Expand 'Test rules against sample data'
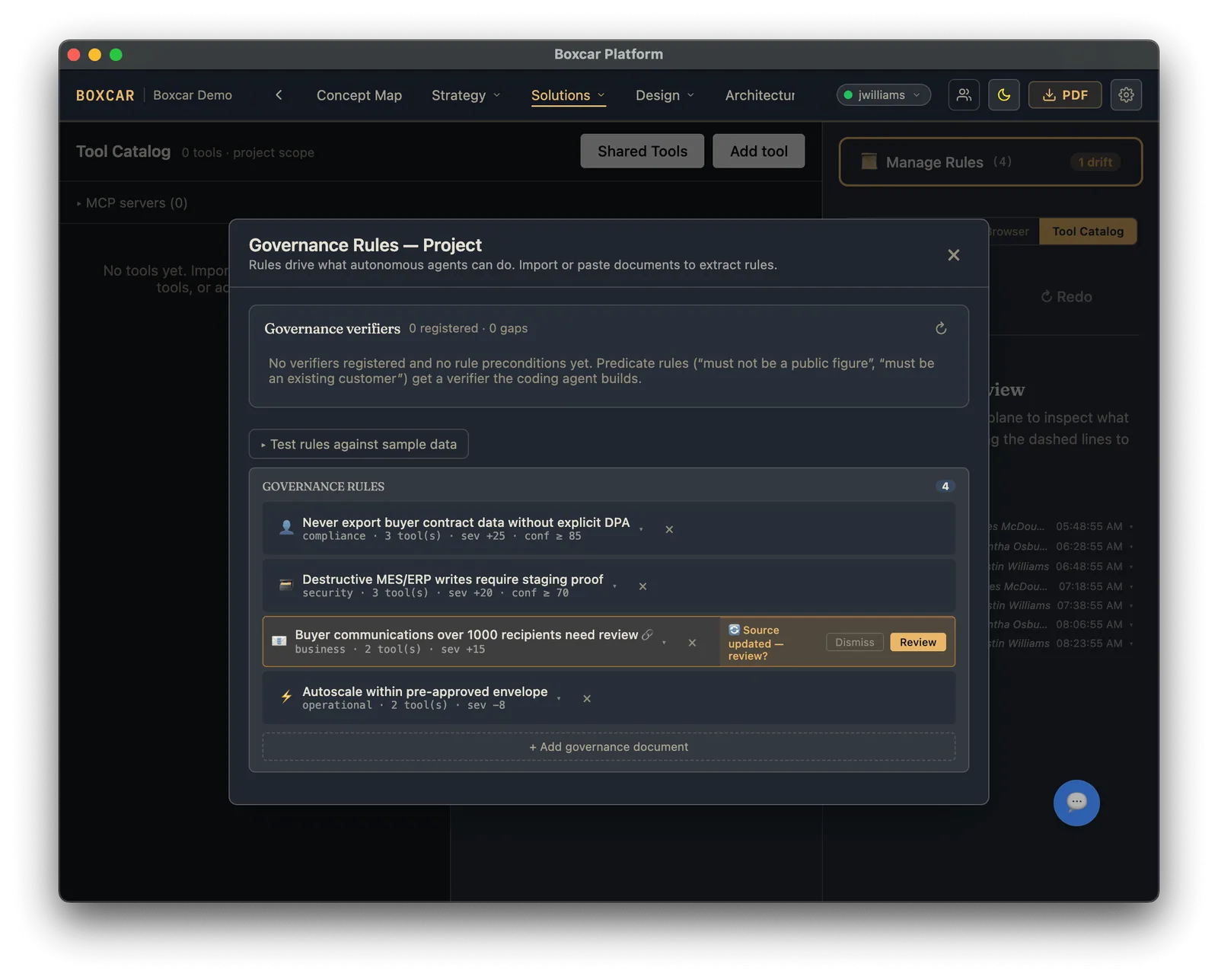Image resolution: width=1218 pixels, height=980 pixels. pyautogui.click(x=359, y=444)
